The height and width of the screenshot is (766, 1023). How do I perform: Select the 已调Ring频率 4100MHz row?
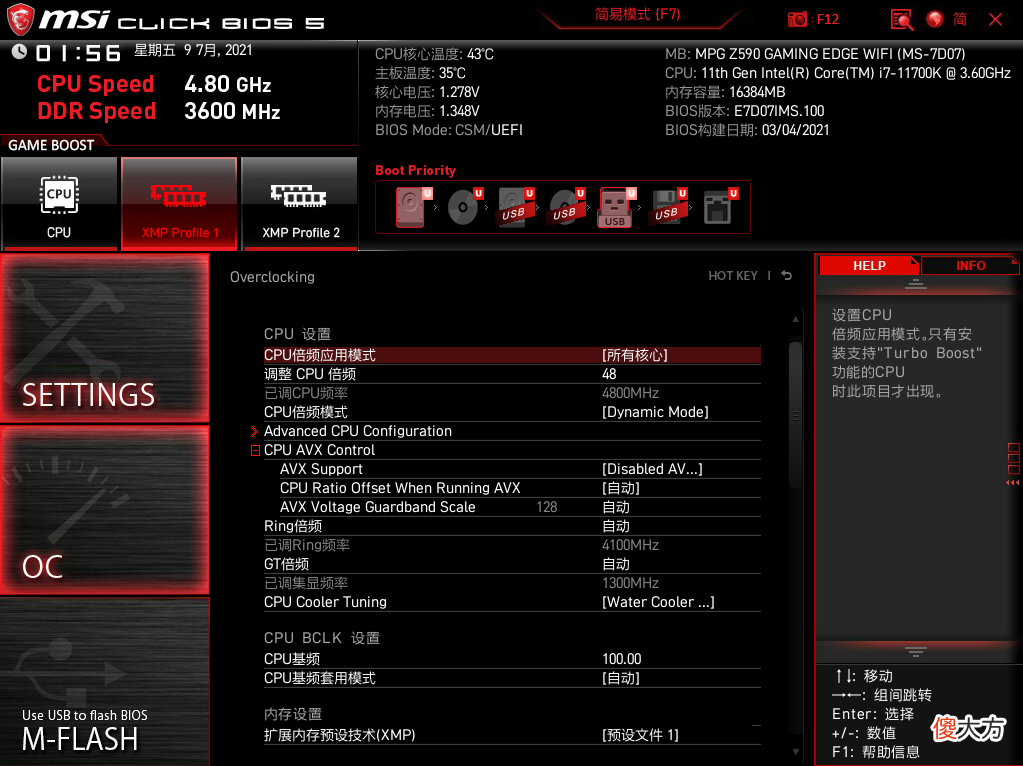[512, 545]
